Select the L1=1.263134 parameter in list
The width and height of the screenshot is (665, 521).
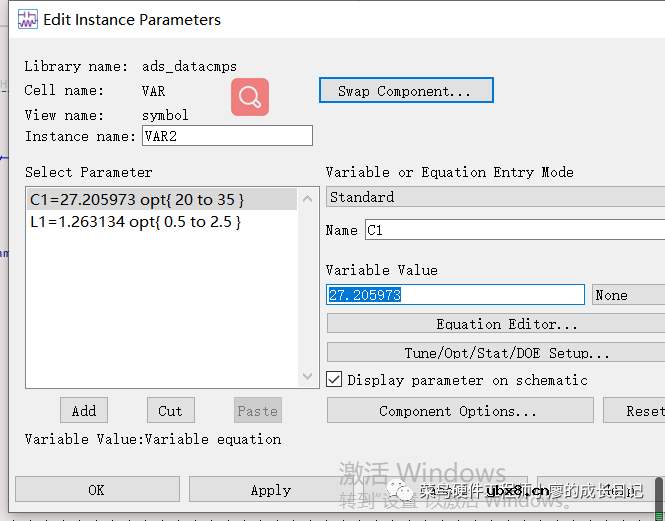click(x=135, y=222)
